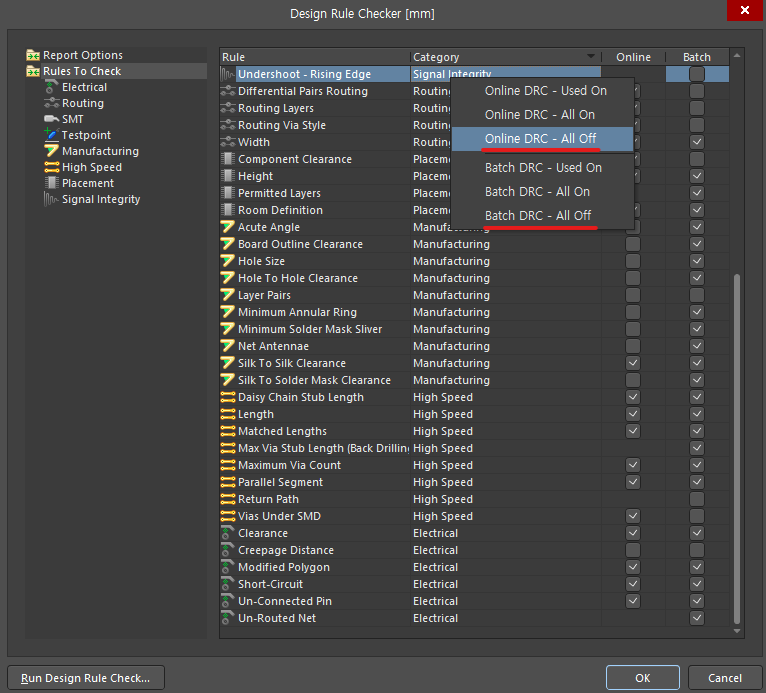Disable Online check for Length rule

pos(633,414)
